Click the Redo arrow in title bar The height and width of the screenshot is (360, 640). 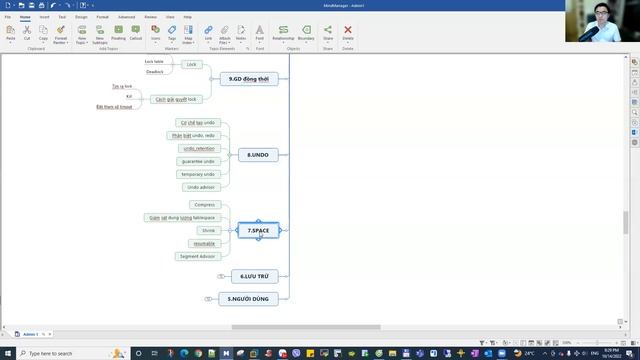67,5
